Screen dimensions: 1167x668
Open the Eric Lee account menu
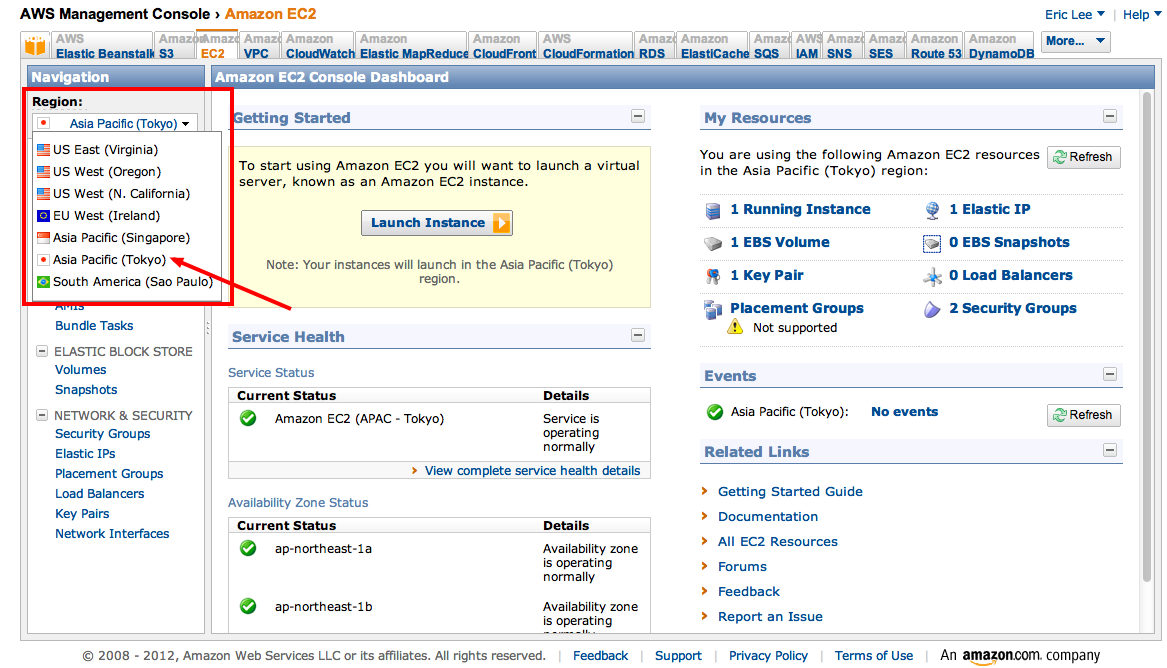(x=1075, y=14)
